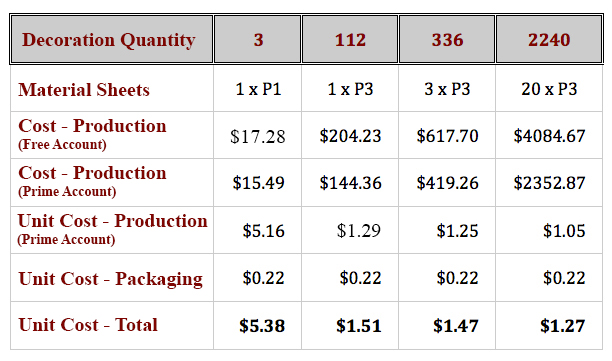Click the $617.70 free account cost

447,136
